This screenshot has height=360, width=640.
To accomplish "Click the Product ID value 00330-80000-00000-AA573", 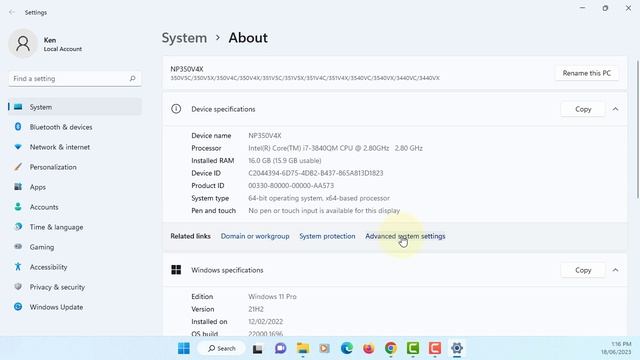I will click(291, 185).
